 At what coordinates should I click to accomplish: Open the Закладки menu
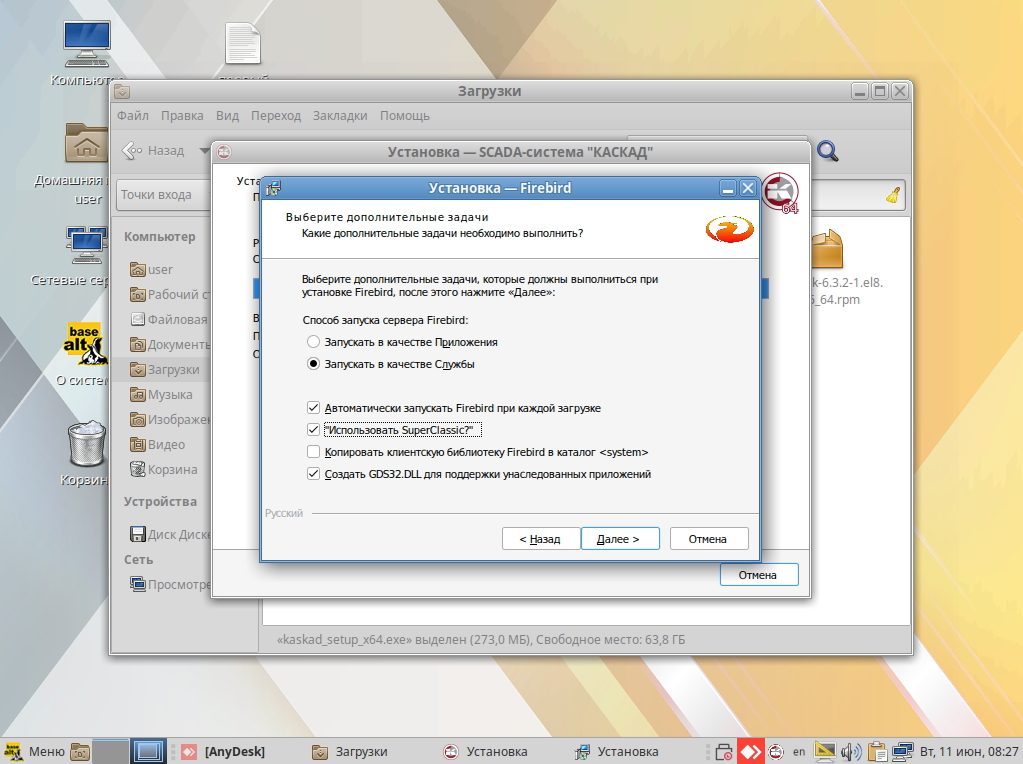click(x=339, y=116)
